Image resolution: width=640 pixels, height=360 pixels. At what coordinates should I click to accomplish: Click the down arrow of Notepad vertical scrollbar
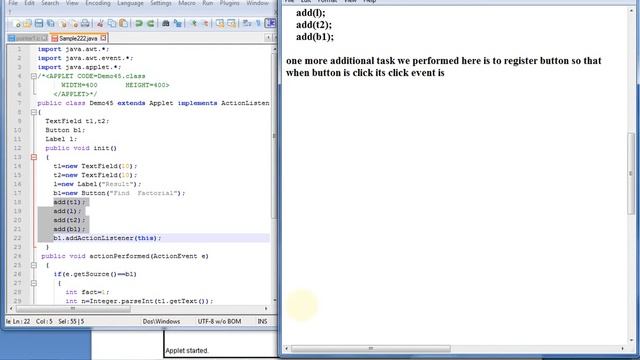coord(631,340)
